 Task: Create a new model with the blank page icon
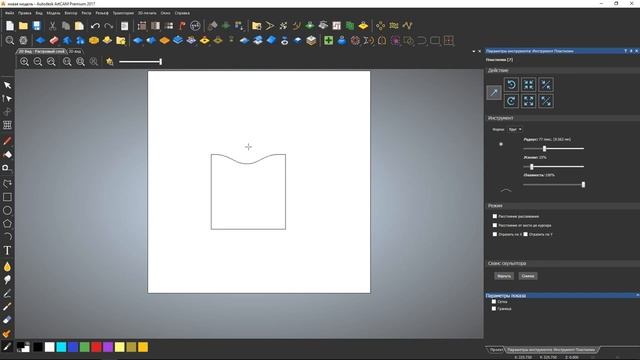tap(10, 26)
